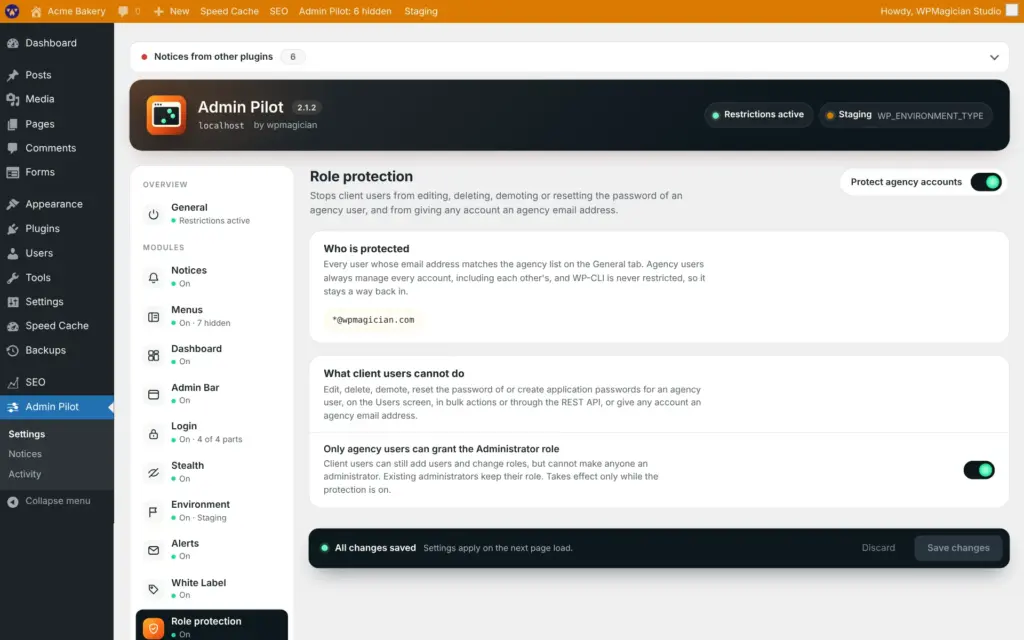
Task: Click the Login padlock icon
Action: pos(153,434)
